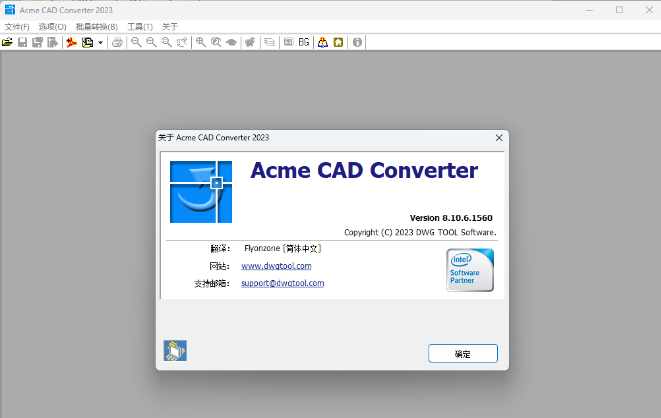Image resolution: width=661 pixels, height=418 pixels.
Task: Click the Intel Software Partner badge
Action: [469, 270]
